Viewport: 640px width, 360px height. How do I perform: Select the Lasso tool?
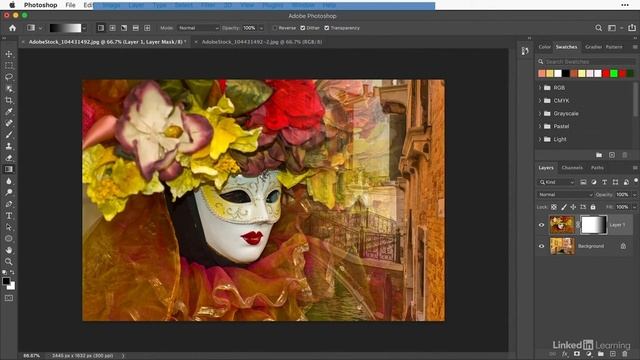[9, 77]
